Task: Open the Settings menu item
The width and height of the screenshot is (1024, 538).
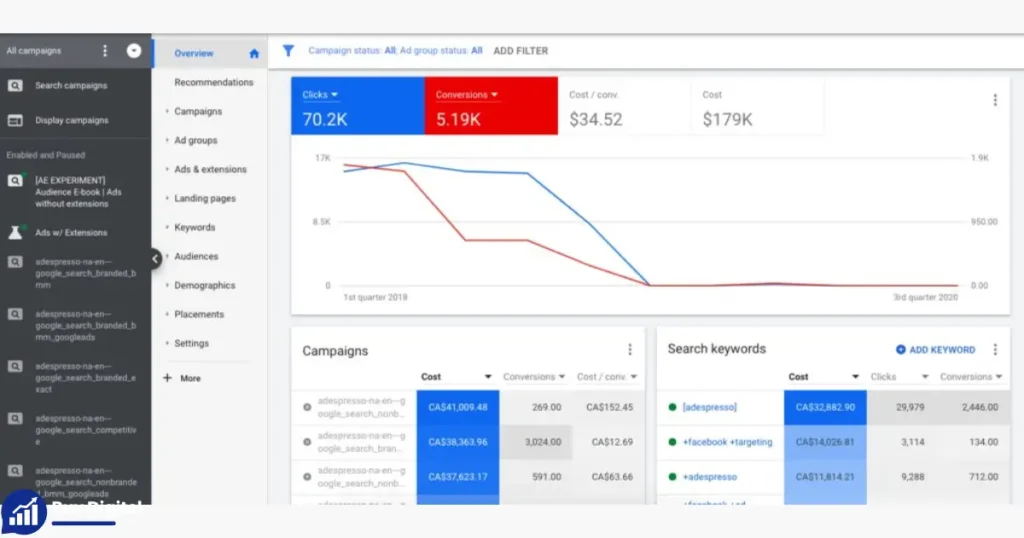Action: [191, 343]
